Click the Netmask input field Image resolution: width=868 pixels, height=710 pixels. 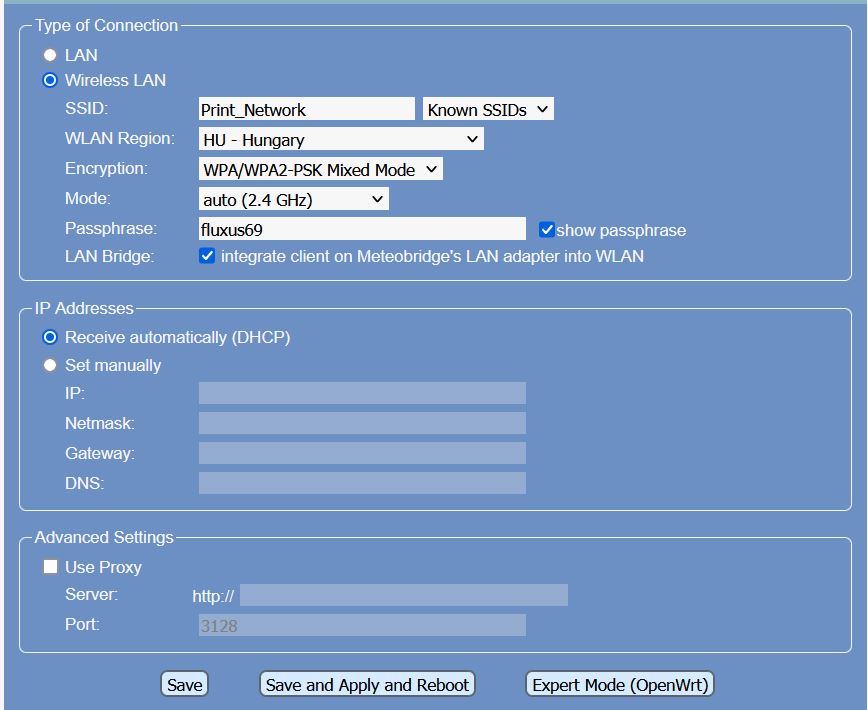[362, 423]
